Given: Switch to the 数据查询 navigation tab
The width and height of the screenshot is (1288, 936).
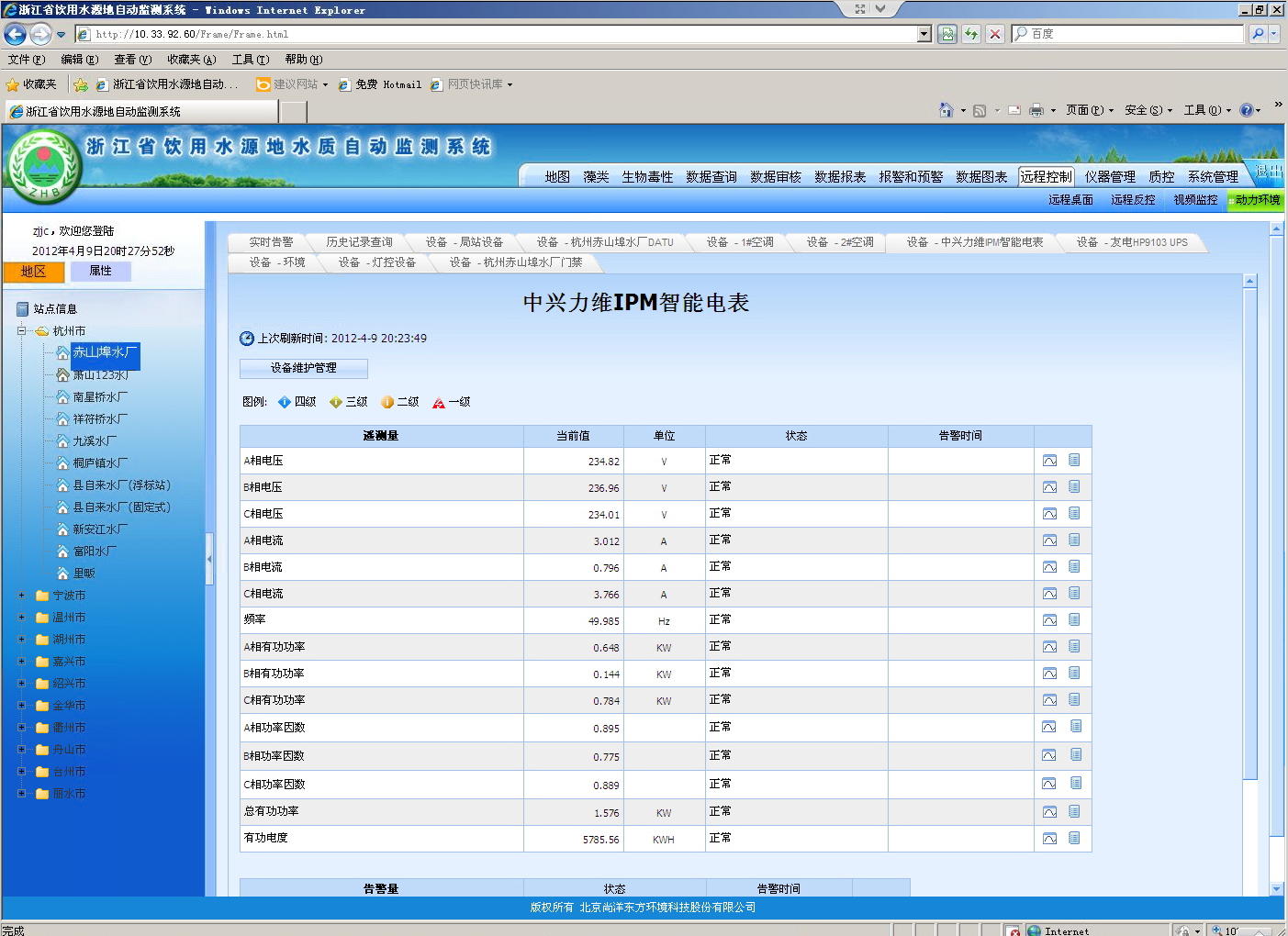Looking at the screenshot, I should click(x=711, y=177).
